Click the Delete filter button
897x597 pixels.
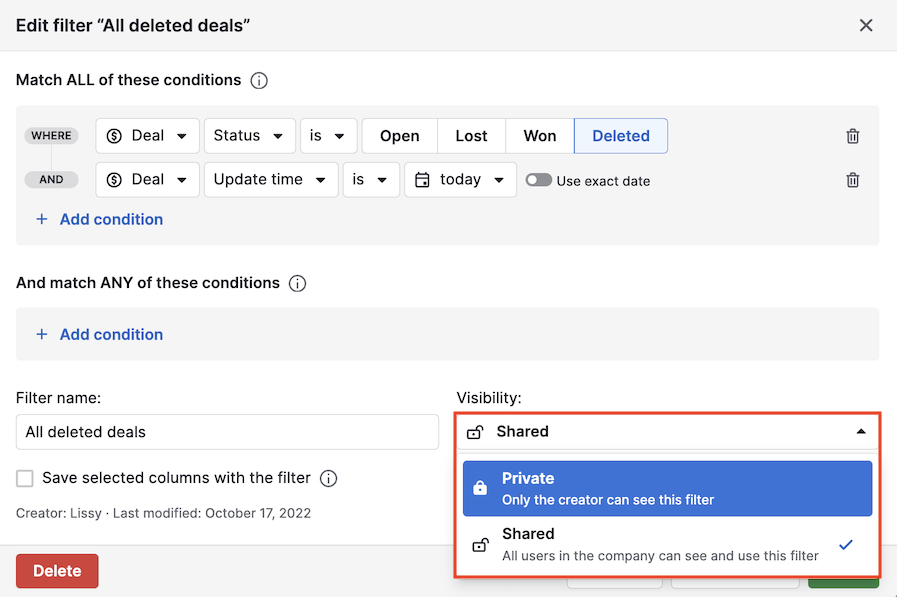click(57, 571)
